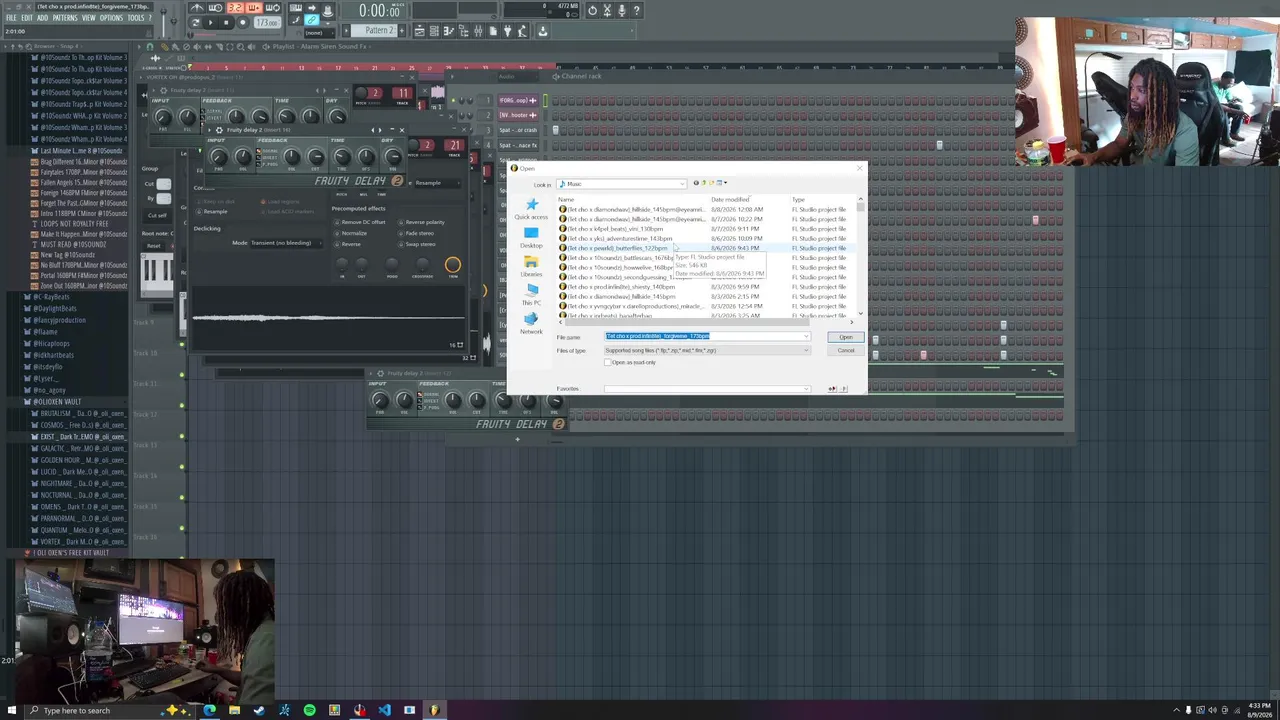Viewport: 1280px width, 720px height.
Task: Expand the @C-RayBeats browser folder
Action: tap(50, 297)
